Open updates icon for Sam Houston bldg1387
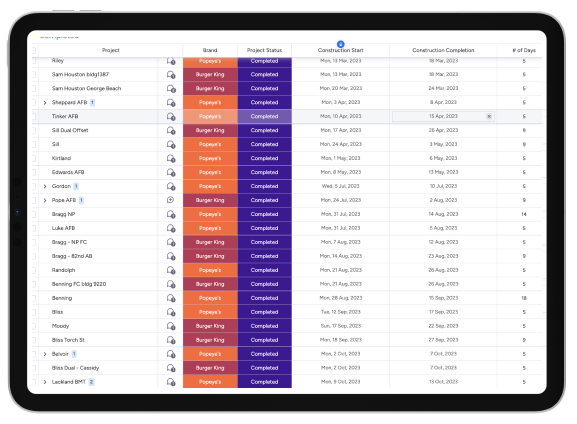The width and height of the screenshot is (577, 424). pos(171,75)
